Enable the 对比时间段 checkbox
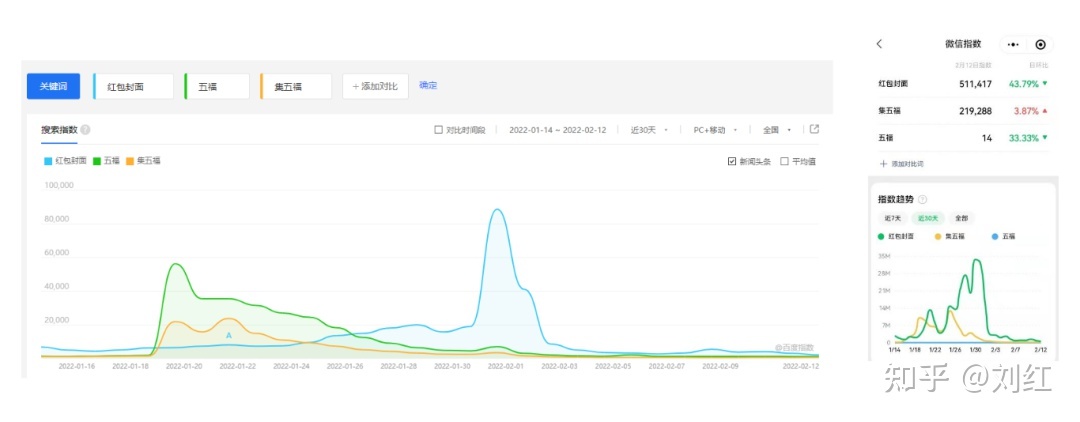 [x=439, y=130]
